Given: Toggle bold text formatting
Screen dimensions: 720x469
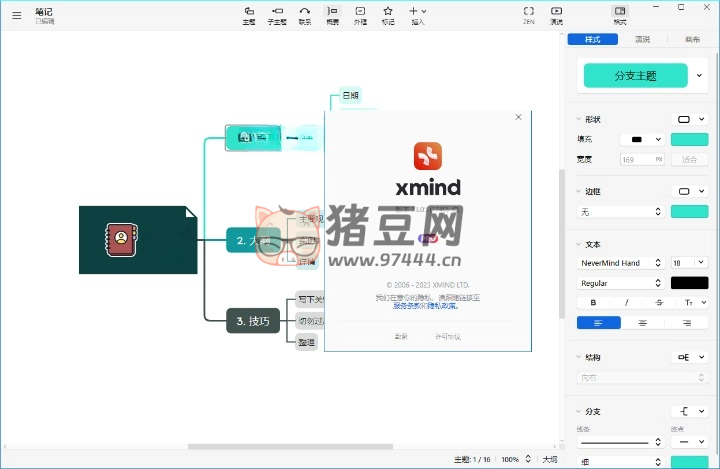Looking at the screenshot, I should [594, 302].
